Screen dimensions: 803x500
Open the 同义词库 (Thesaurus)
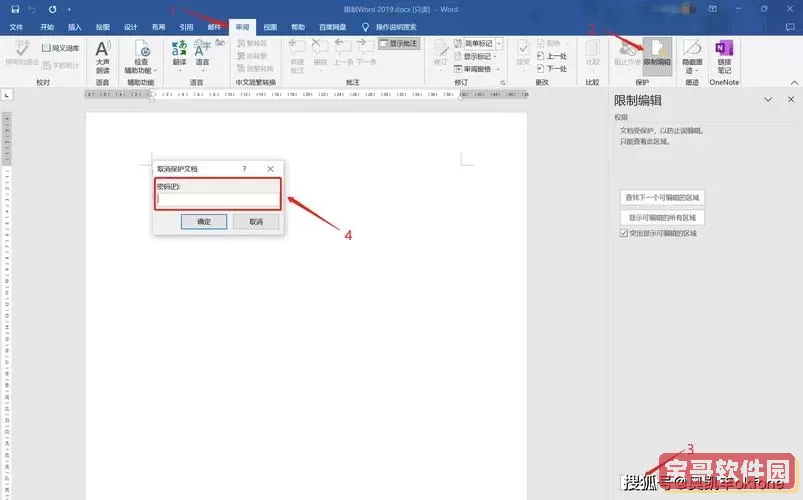[60, 48]
